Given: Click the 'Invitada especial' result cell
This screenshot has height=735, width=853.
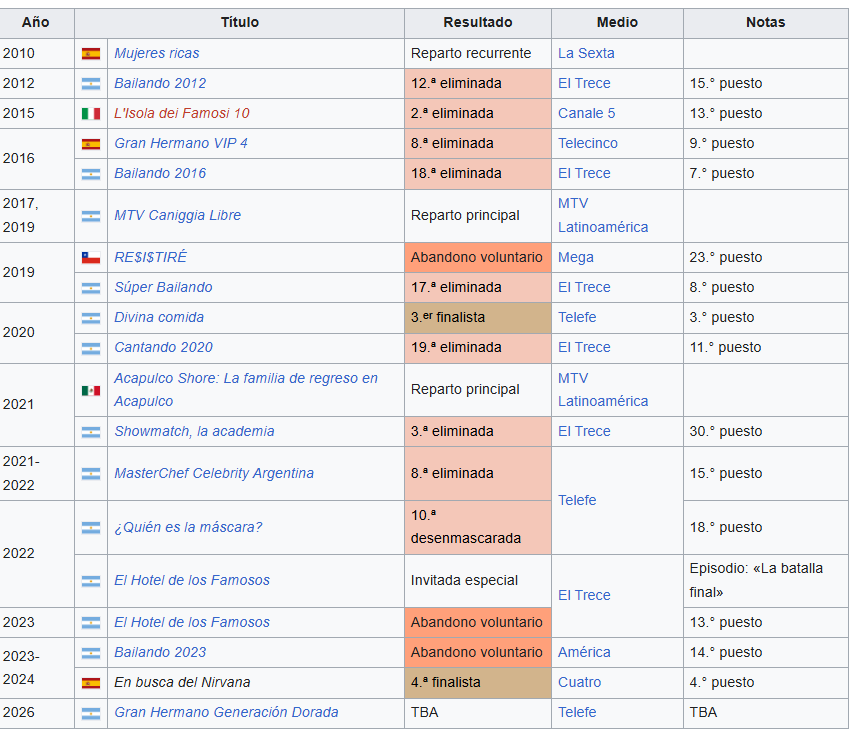Looking at the screenshot, I should [x=478, y=580].
